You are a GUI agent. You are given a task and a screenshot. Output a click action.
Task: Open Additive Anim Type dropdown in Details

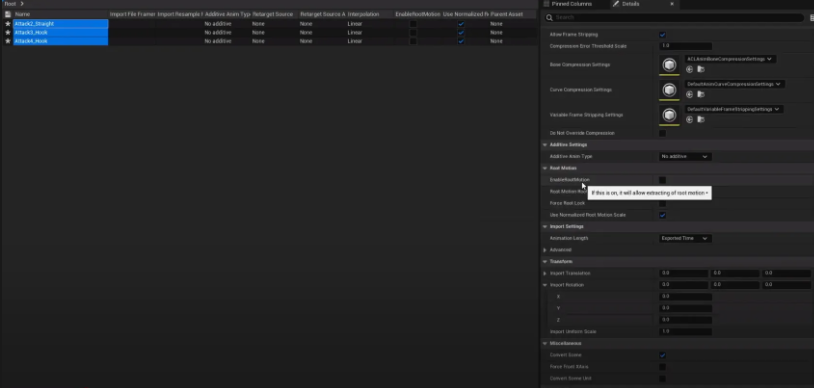[x=685, y=156]
